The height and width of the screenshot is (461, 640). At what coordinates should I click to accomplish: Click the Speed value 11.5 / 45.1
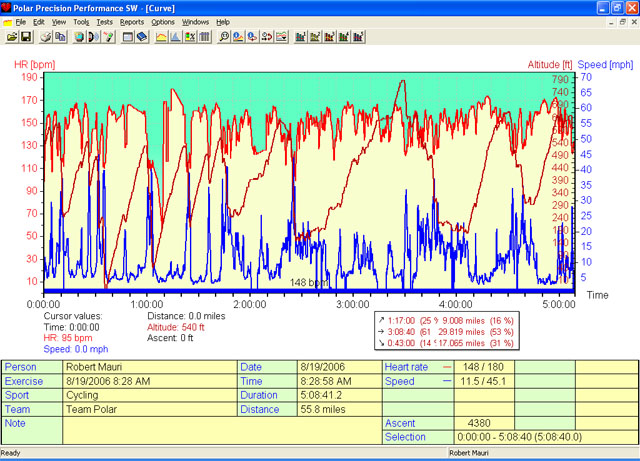click(483, 381)
